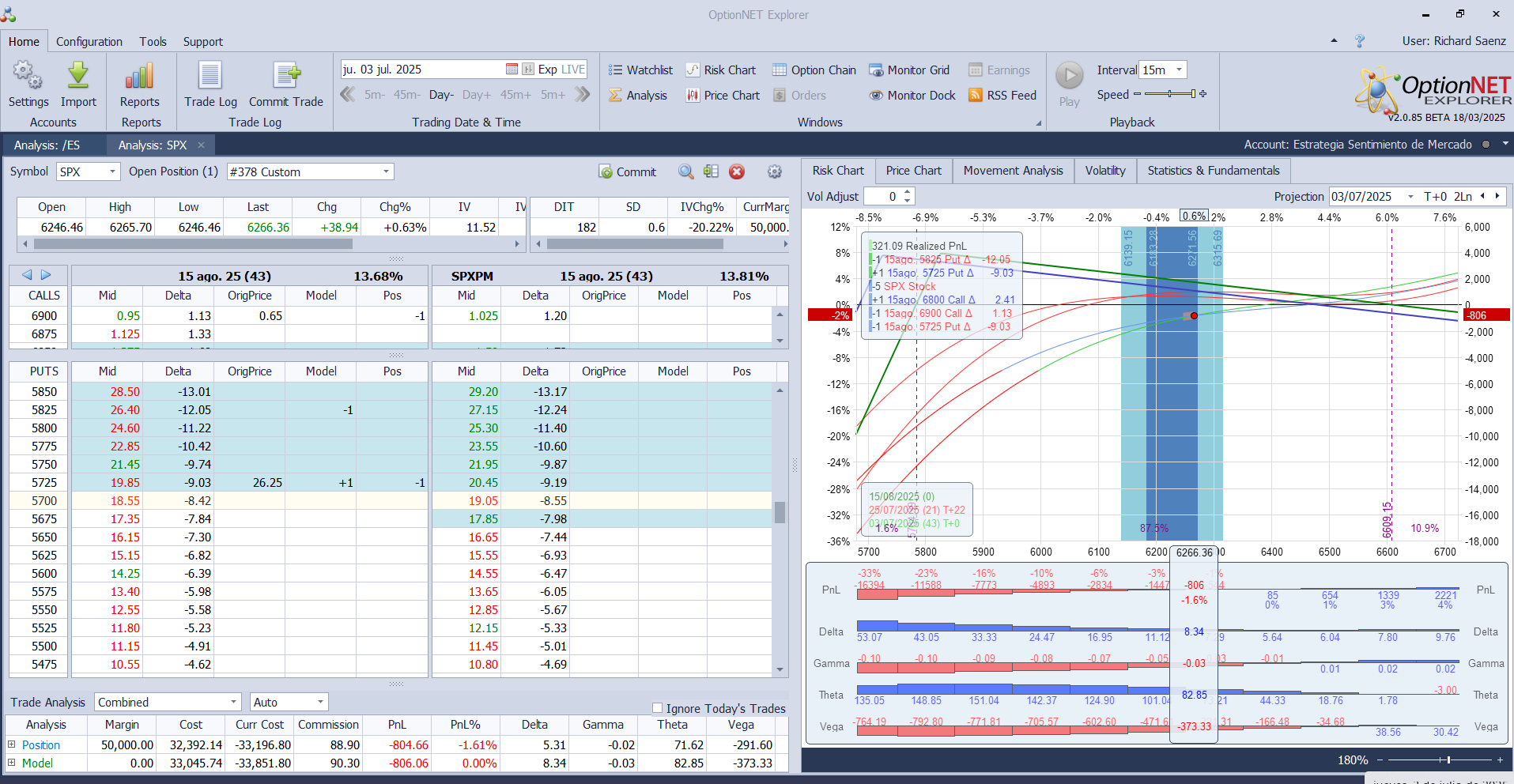
Task: Click projection next arrow beside 2Ln
Action: click(1497, 196)
